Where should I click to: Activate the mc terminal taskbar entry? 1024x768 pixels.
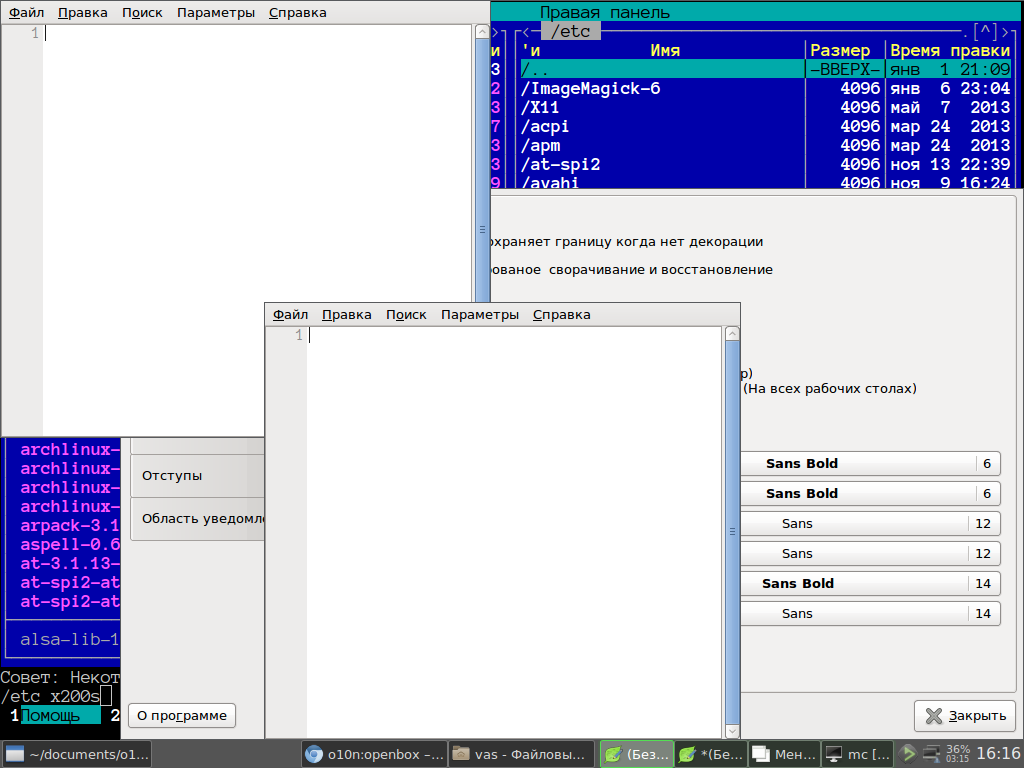858,754
